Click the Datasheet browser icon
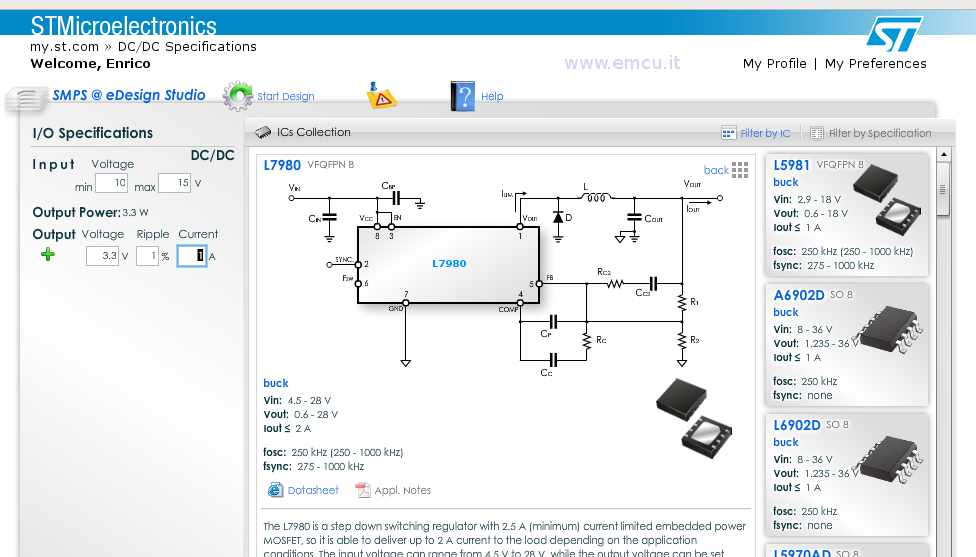Screen dimensions: 976x557 (275, 490)
